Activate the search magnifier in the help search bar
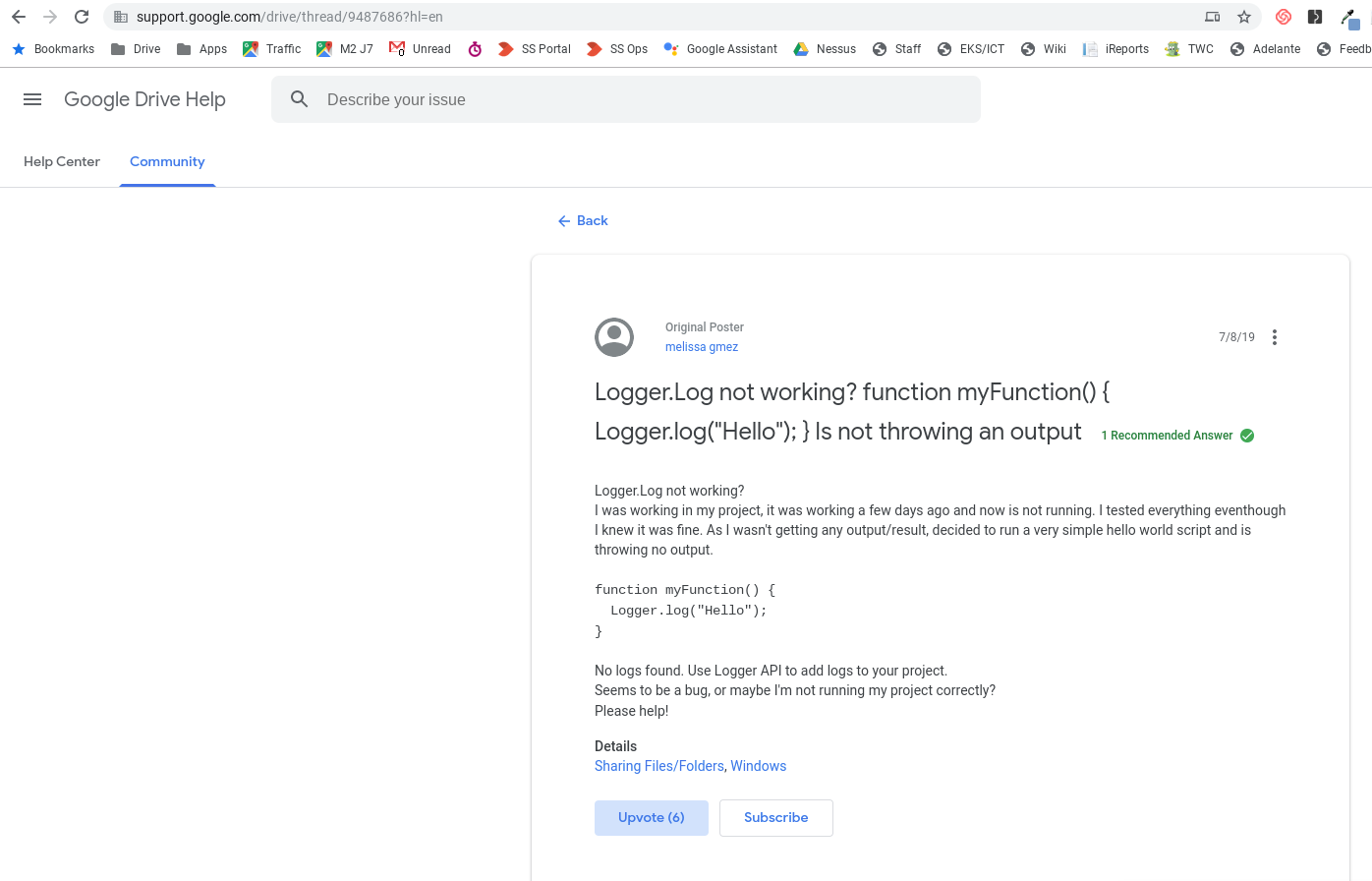Image resolution: width=1372 pixels, height=881 pixels. [299, 98]
